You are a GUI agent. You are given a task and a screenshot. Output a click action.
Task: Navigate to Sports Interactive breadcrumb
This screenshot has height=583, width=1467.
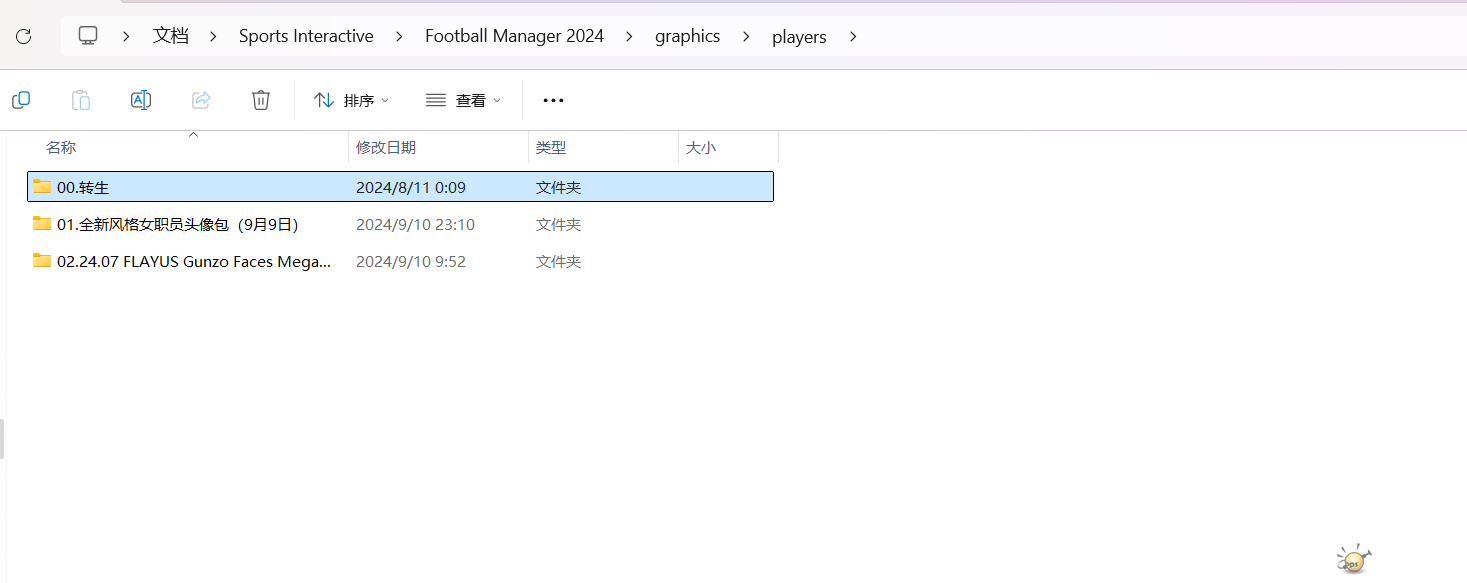click(x=306, y=36)
